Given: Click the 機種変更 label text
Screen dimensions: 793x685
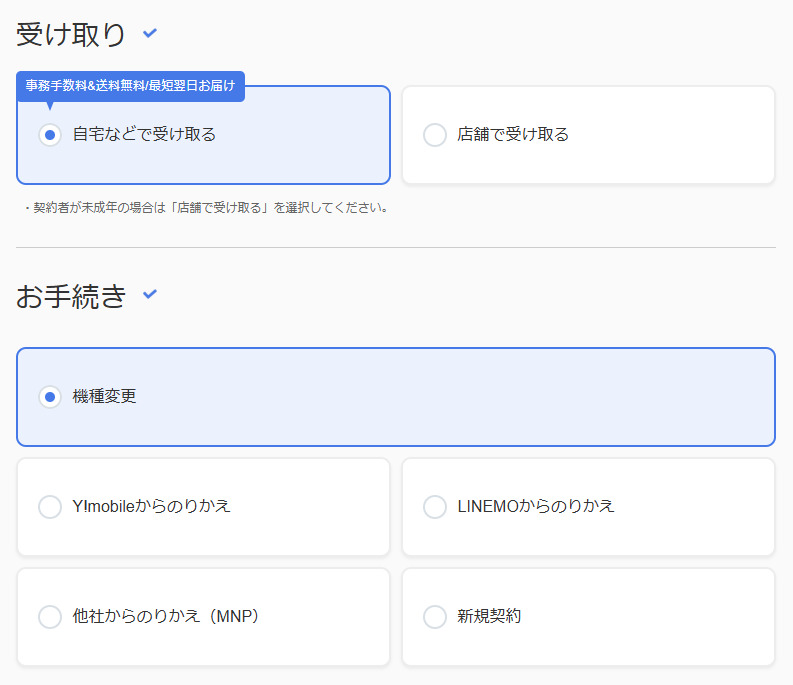Looking at the screenshot, I should (105, 397).
